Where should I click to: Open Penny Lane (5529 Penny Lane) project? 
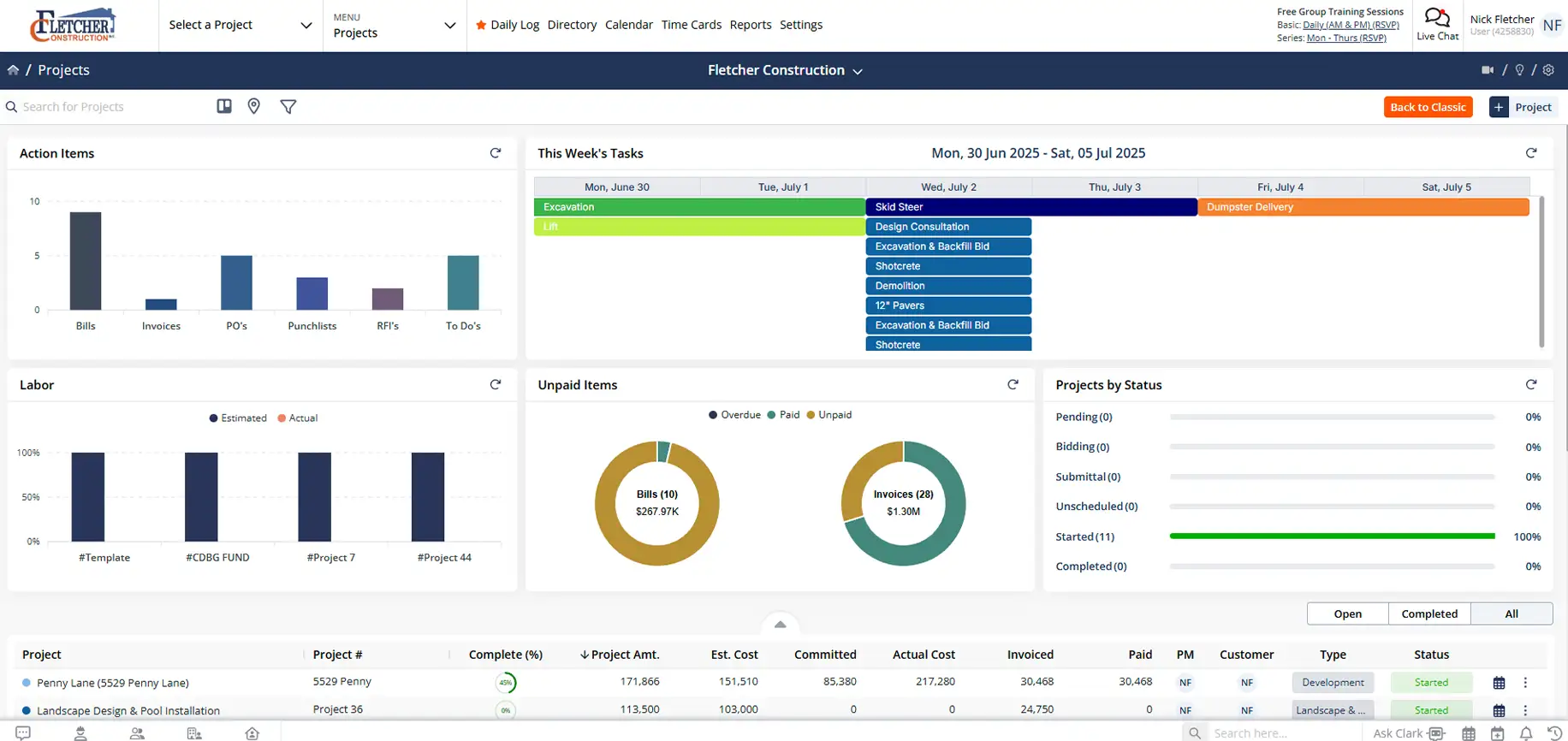[x=113, y=683]
